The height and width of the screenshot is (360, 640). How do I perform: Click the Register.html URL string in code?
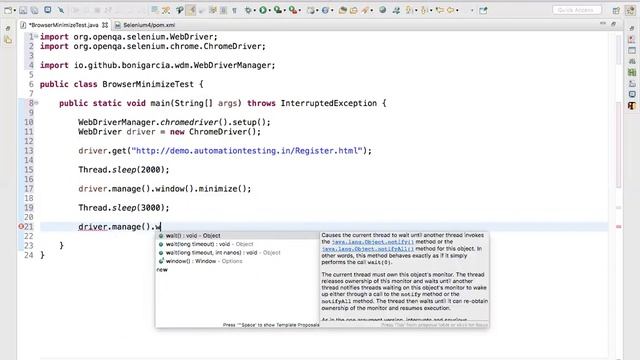247,151
